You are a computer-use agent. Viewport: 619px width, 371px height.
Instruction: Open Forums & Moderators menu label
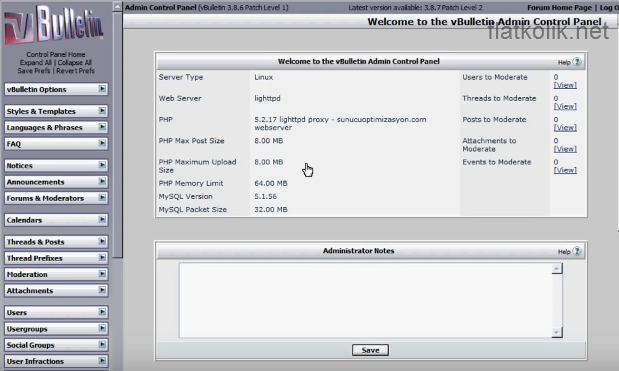45,198
